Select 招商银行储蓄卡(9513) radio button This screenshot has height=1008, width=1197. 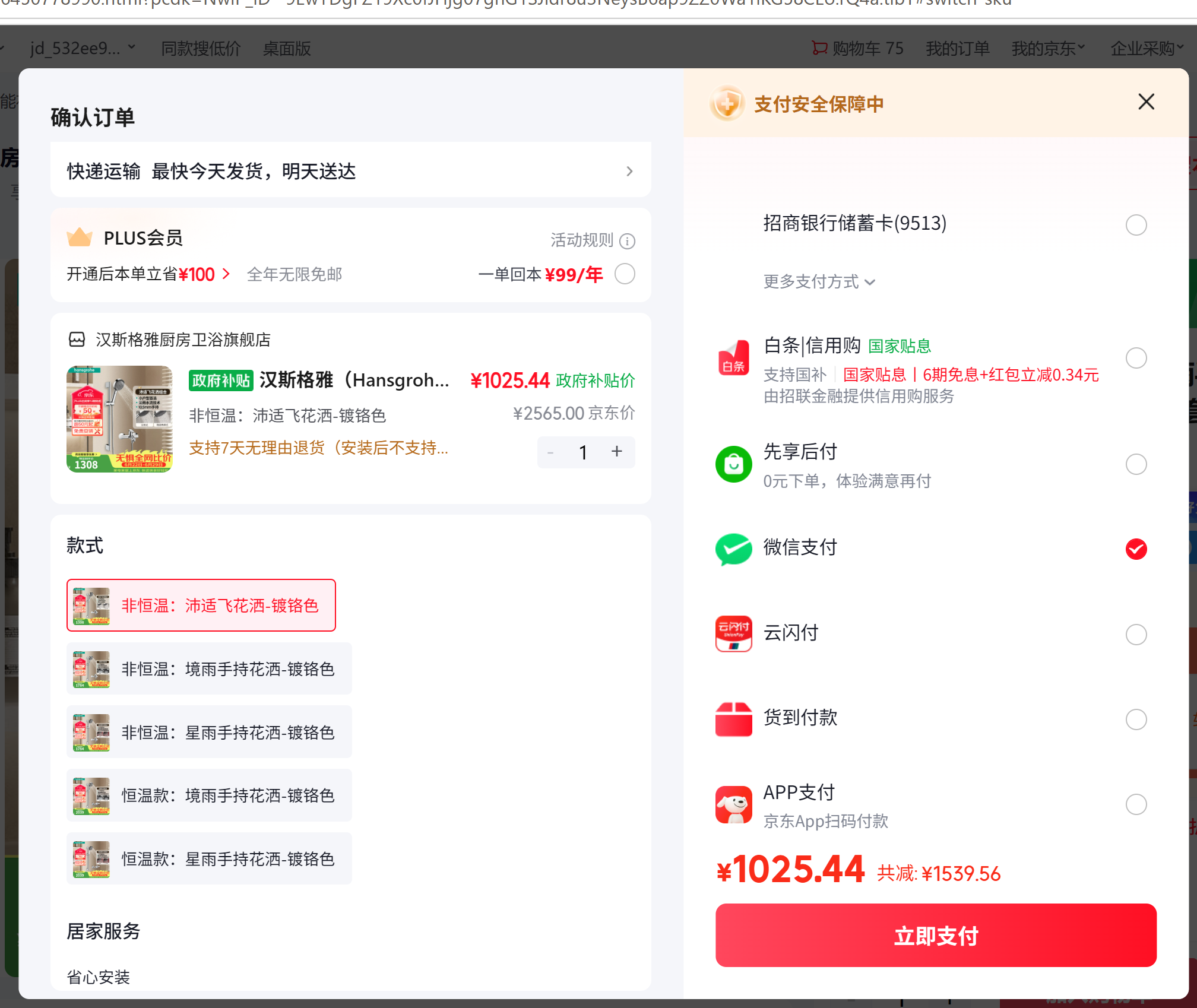click(1136, 225)
